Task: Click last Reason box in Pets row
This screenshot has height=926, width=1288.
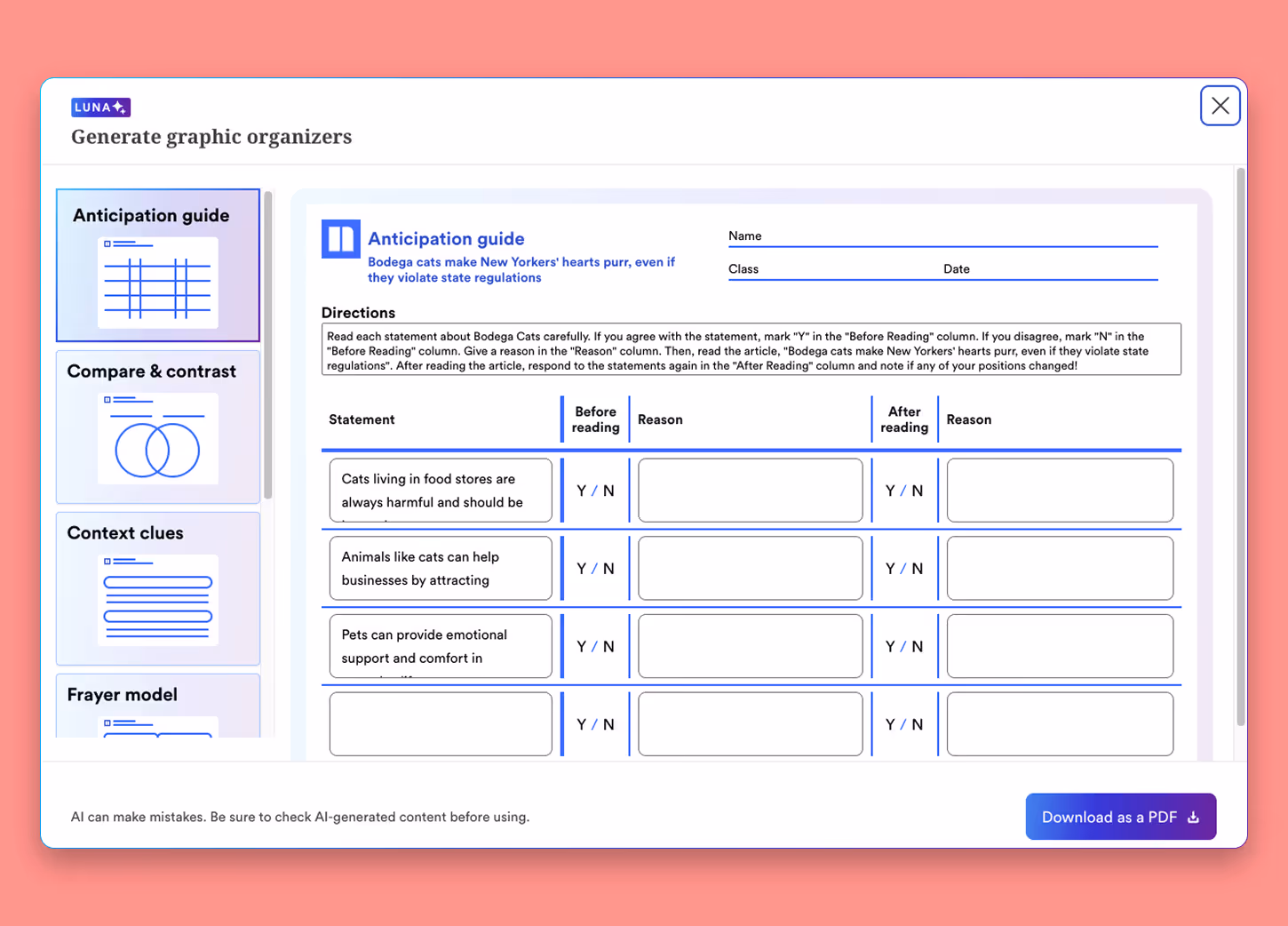Action: (x=1060, y=646)
